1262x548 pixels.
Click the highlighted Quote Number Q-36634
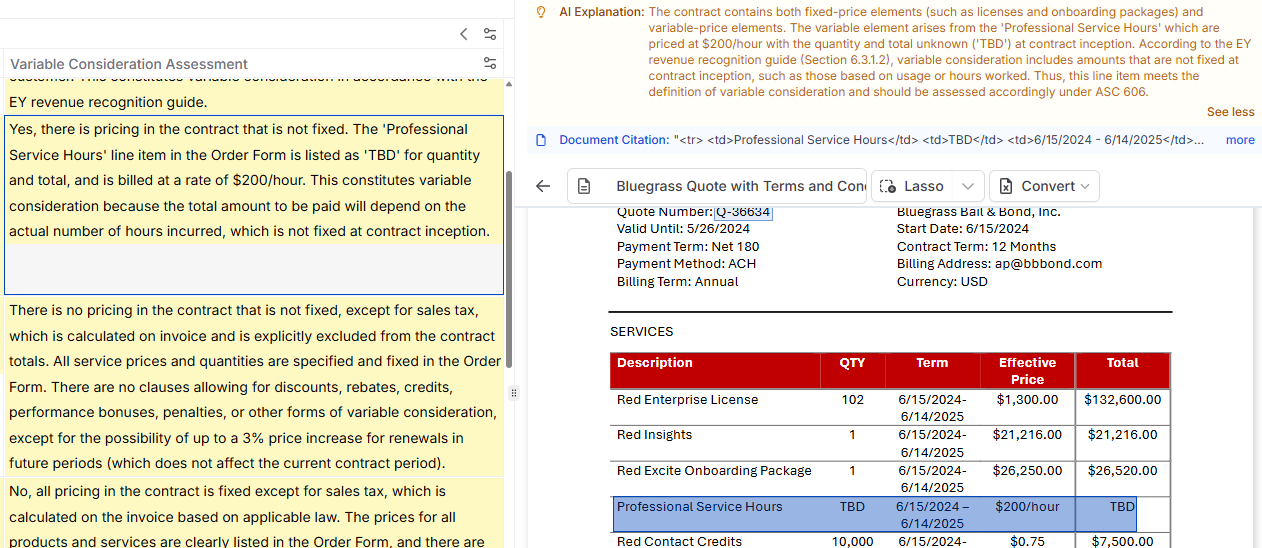tap(743, 211)
